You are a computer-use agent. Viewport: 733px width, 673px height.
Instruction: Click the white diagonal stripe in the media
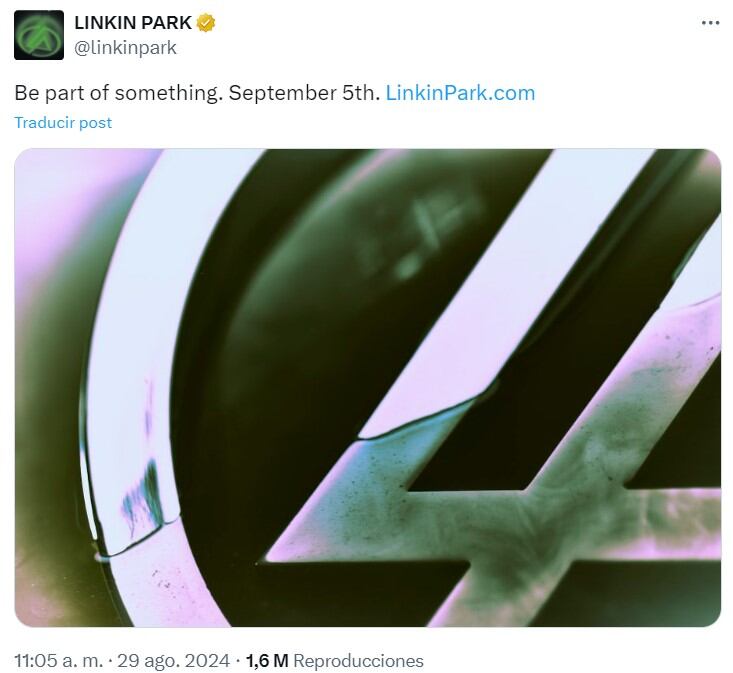(x=510, y=290)
